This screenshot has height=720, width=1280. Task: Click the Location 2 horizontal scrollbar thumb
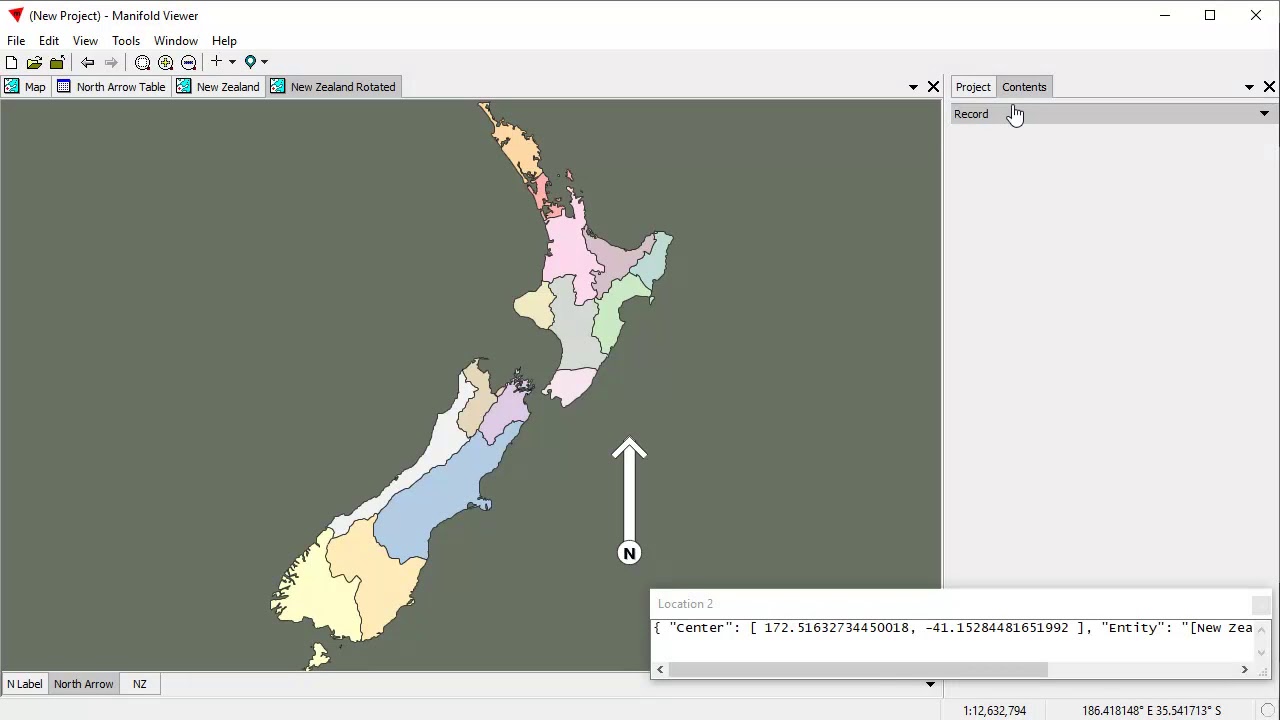858,670
